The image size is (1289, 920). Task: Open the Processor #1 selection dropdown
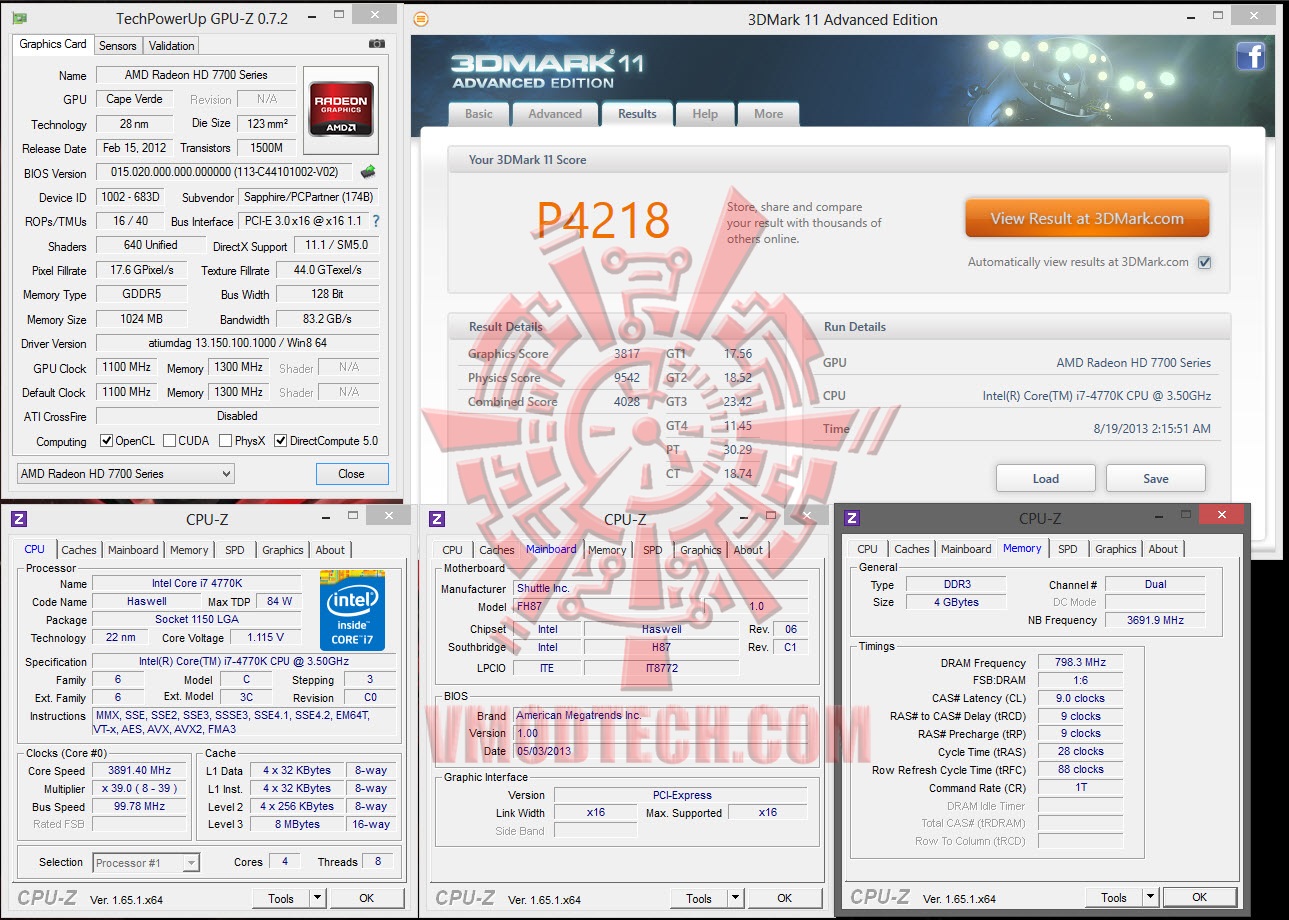[147, 862]
